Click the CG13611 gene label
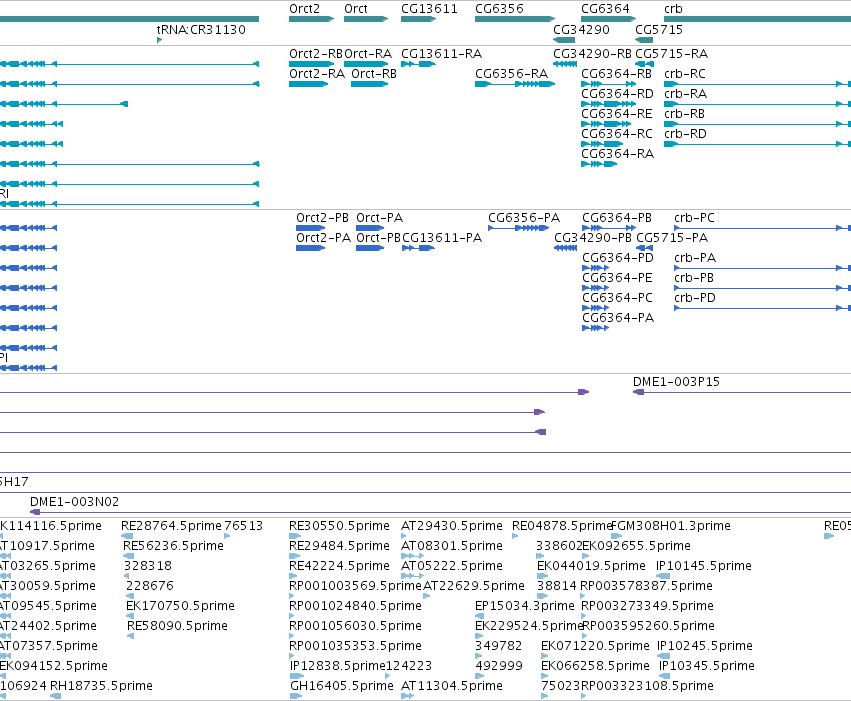 (429, 9)
